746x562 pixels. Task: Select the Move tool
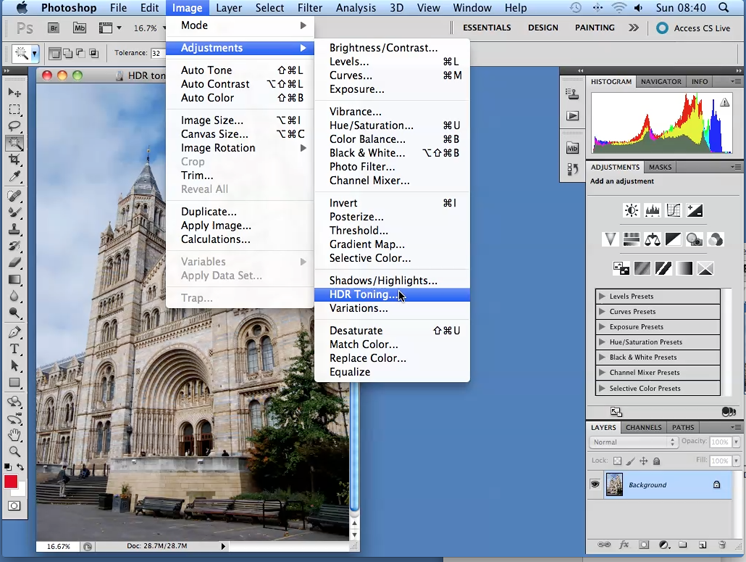tap(14, 92)
